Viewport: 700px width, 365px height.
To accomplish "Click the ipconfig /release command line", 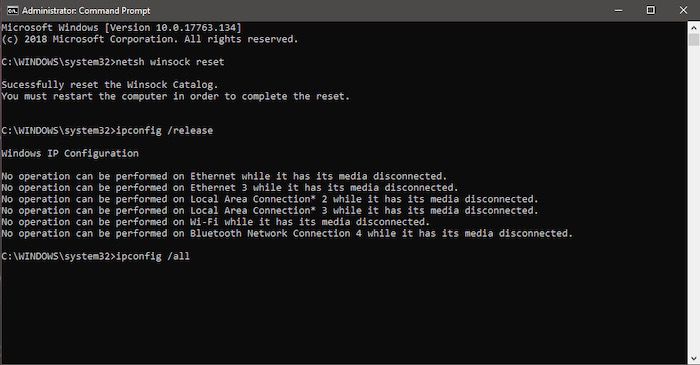I will tap(107, 131).
